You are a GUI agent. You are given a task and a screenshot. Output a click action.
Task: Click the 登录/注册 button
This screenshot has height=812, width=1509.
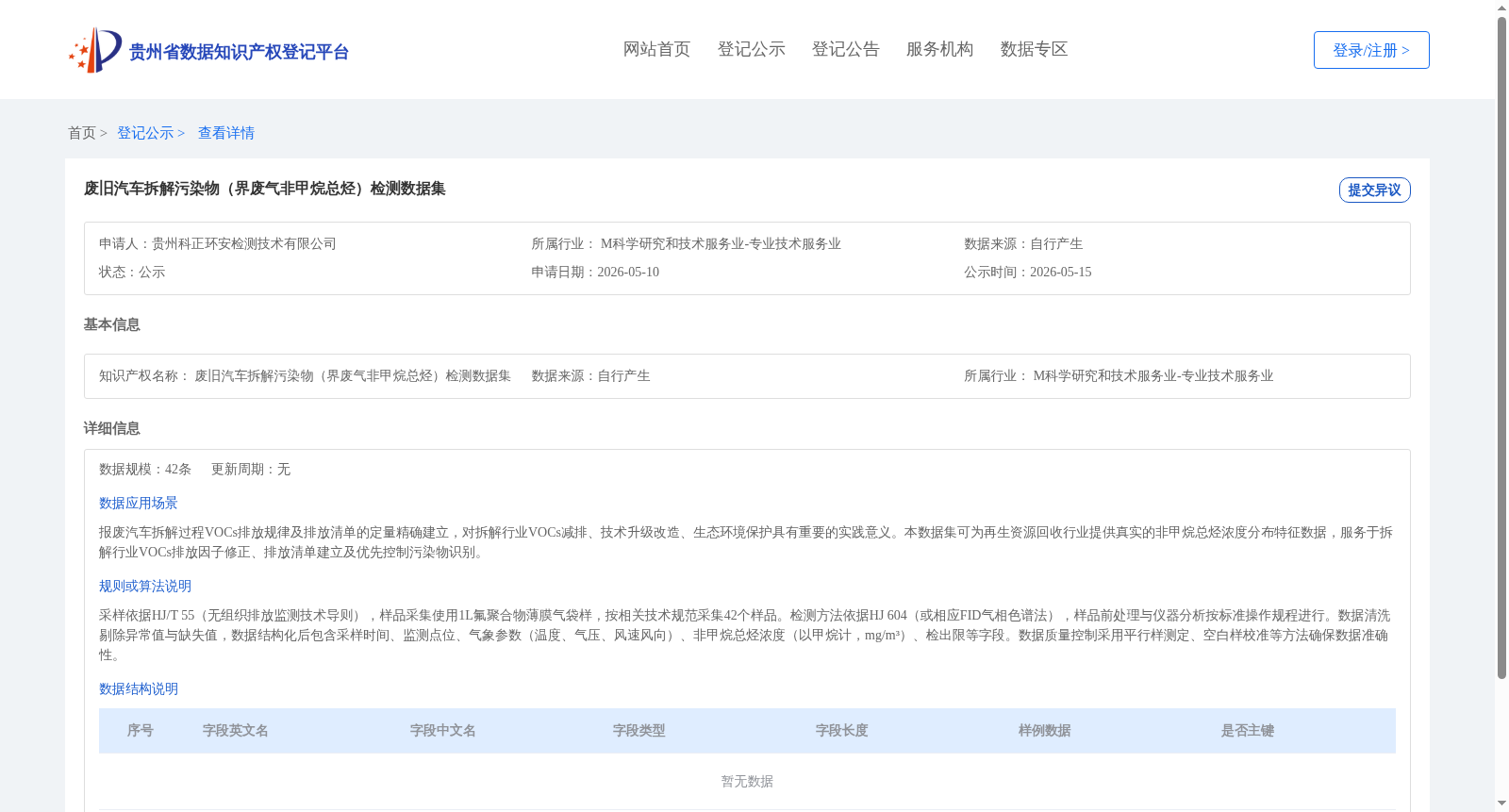pyautogui.click(x=1371, y=50)
